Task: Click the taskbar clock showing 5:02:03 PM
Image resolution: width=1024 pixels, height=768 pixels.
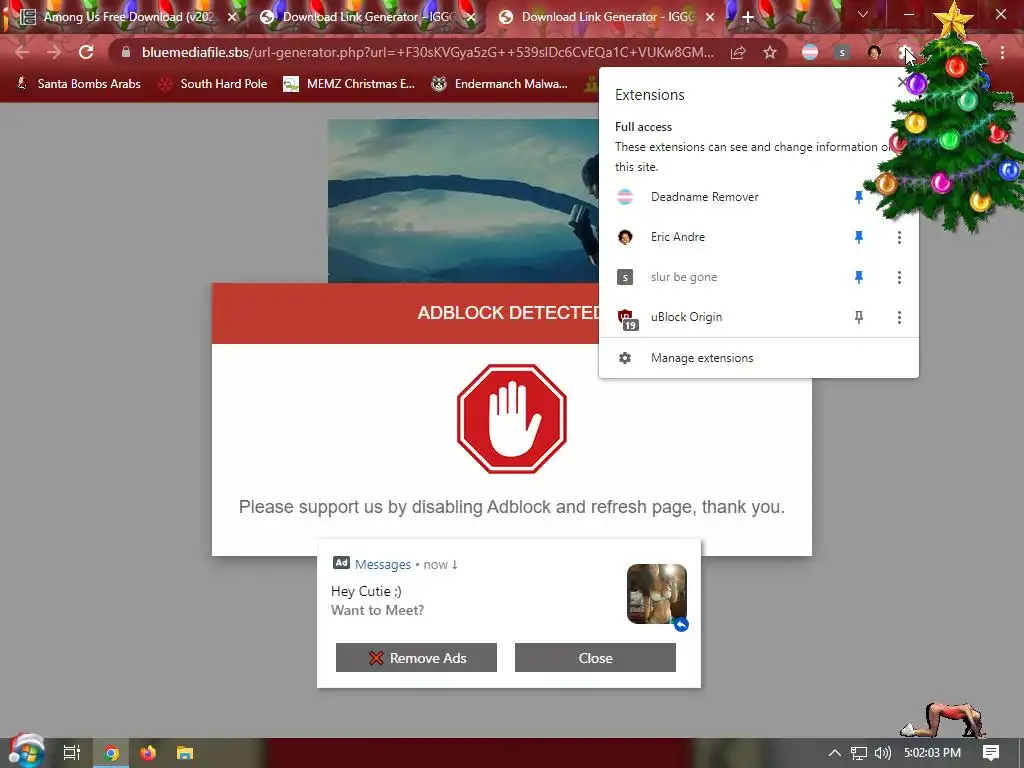Action: tap(932, 753)
